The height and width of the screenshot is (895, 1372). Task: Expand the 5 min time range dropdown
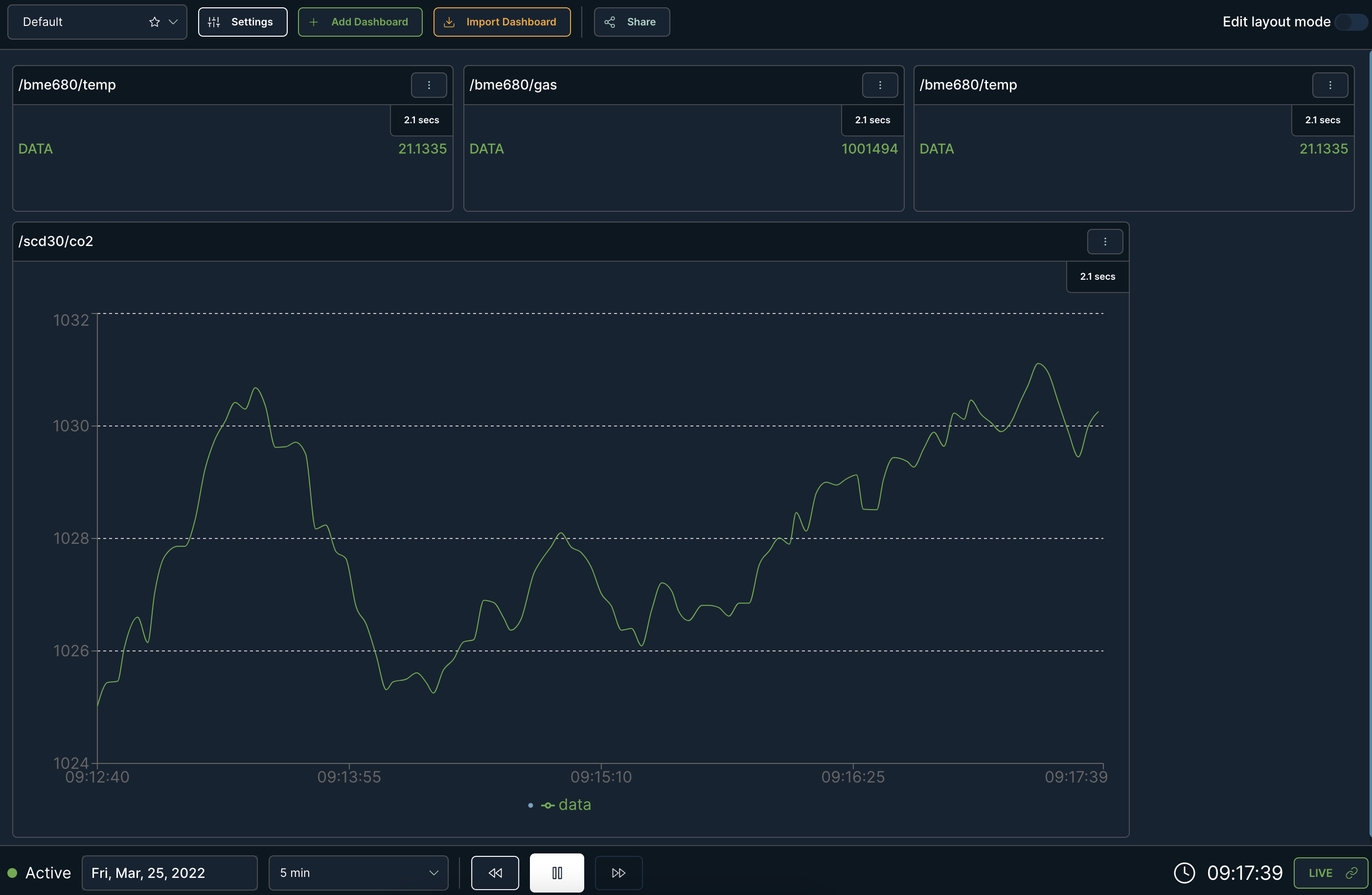tap(358, 873)
